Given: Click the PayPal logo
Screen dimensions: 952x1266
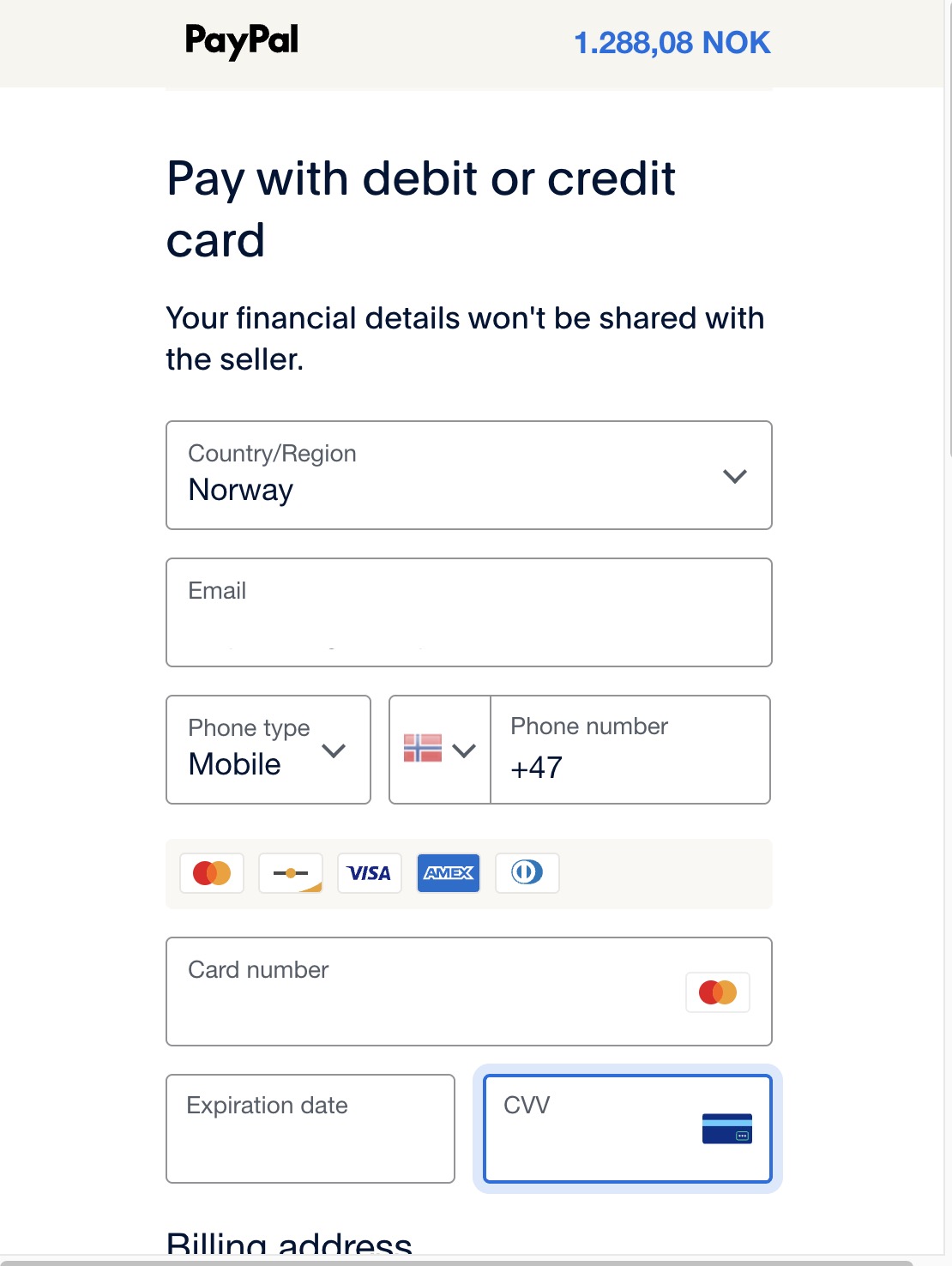Looking at the screenshot, I should coord(242,41).
